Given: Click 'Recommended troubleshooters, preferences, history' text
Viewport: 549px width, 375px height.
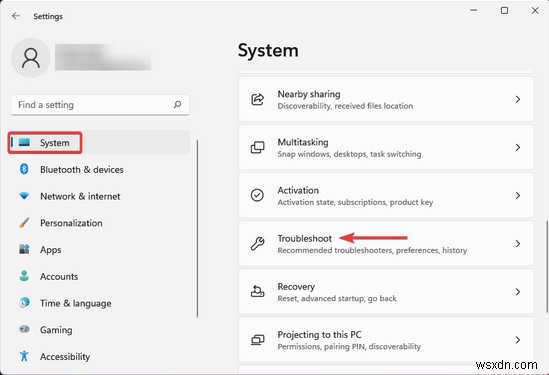Looking at the screenshot, I should tap(372, 250).
